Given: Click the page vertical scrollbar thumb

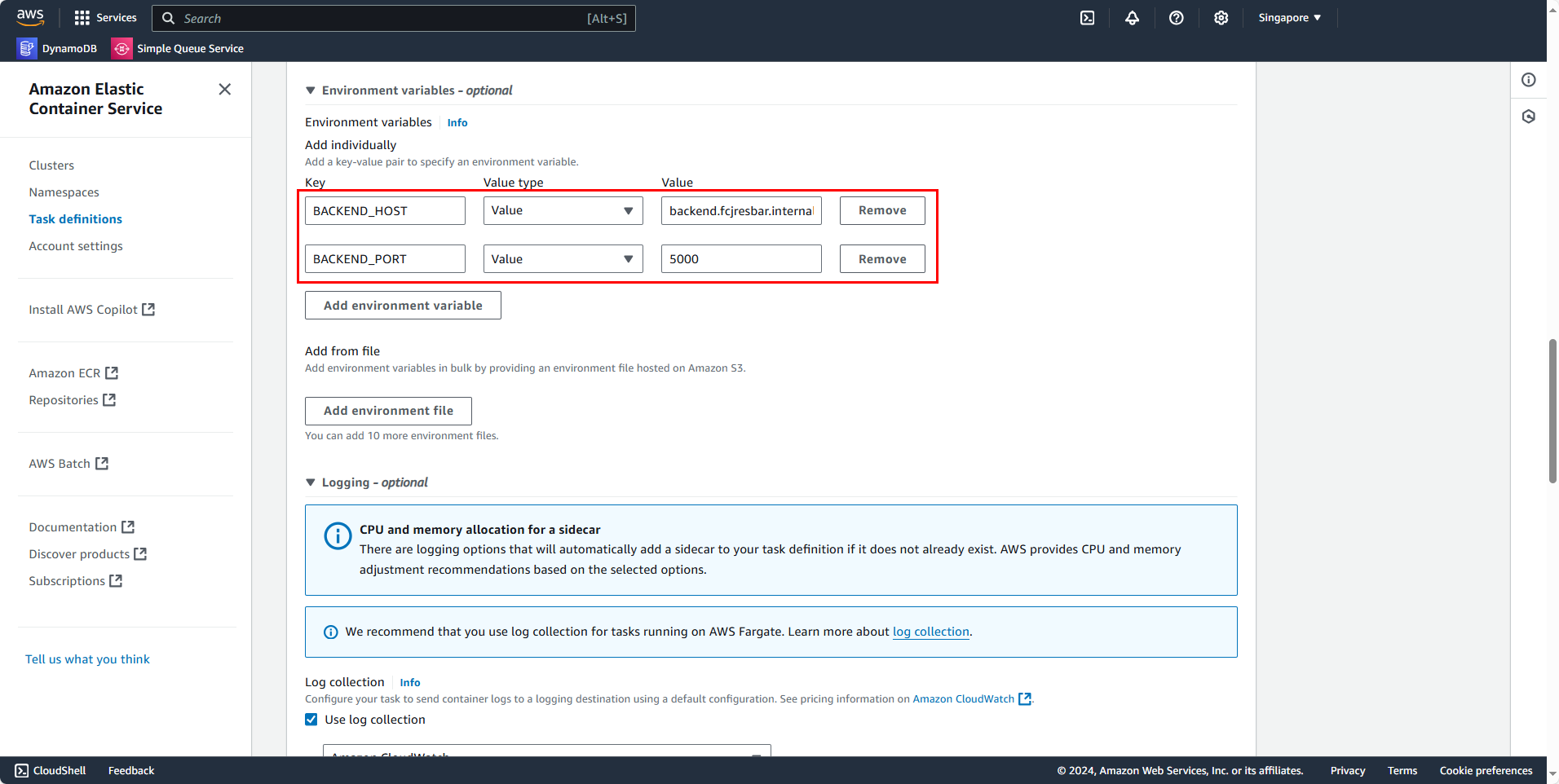Looking at the screenshot, I should (x=1552, y=412).
